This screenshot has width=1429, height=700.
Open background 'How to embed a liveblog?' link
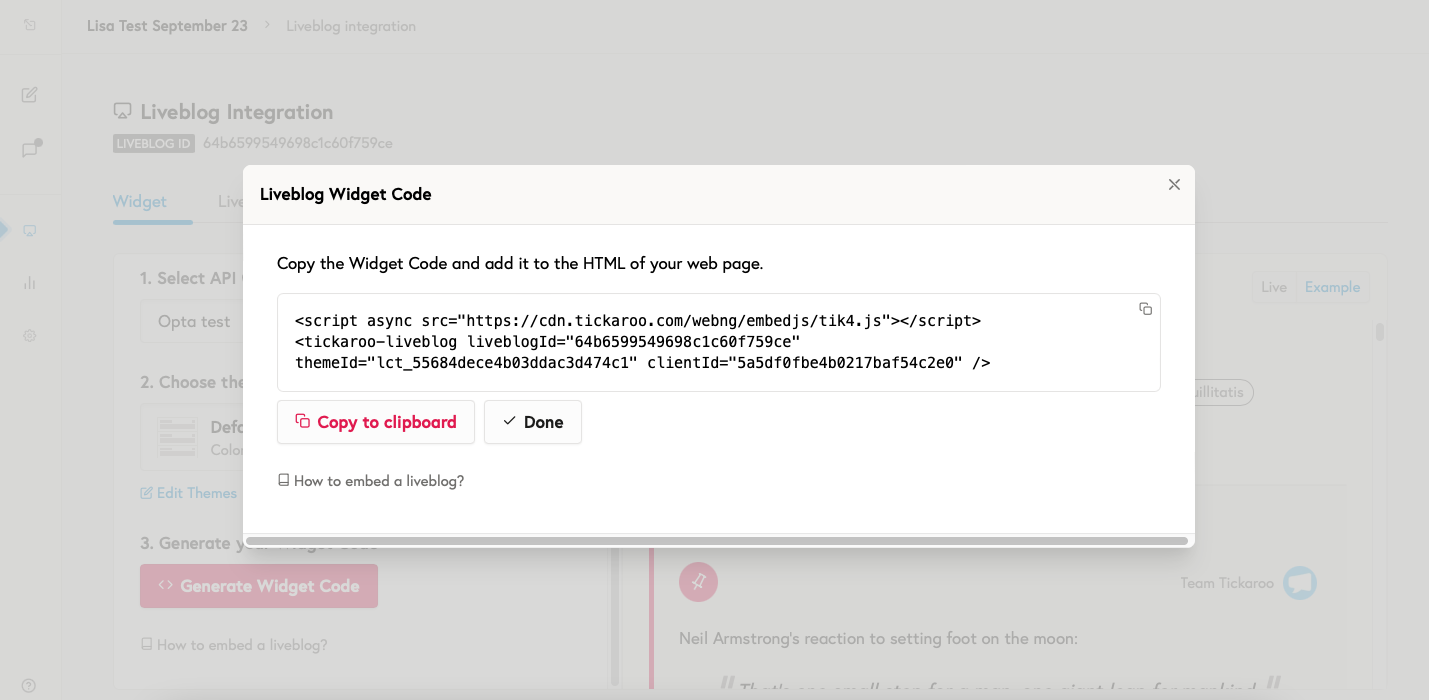click(x=234, y=645)
